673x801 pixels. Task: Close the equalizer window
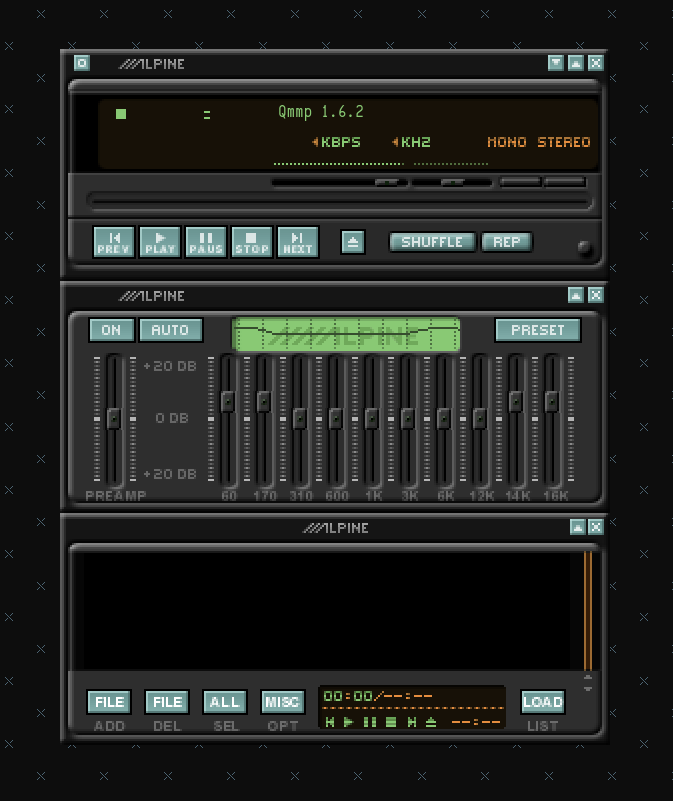596,295
